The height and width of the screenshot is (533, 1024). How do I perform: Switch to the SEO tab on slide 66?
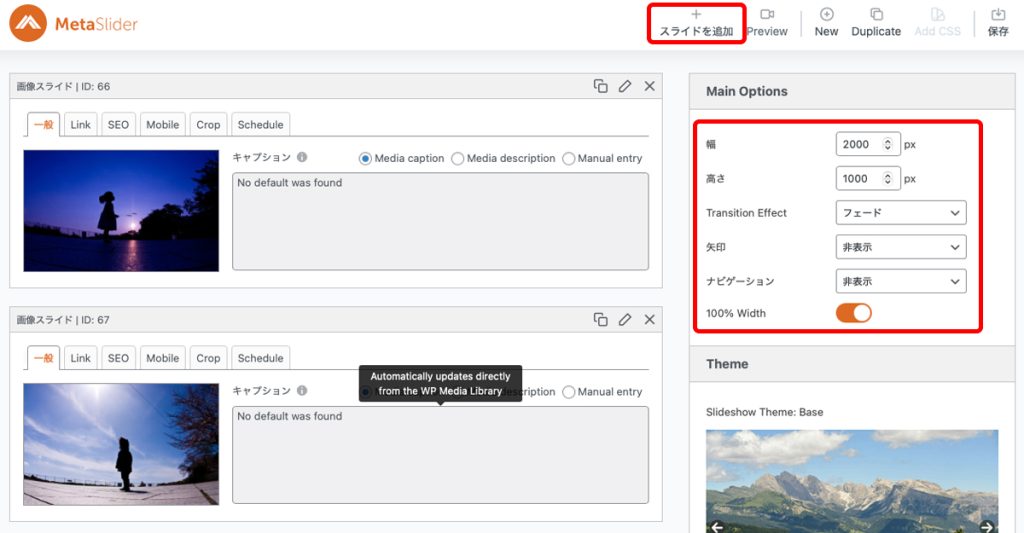pos(118,125)
